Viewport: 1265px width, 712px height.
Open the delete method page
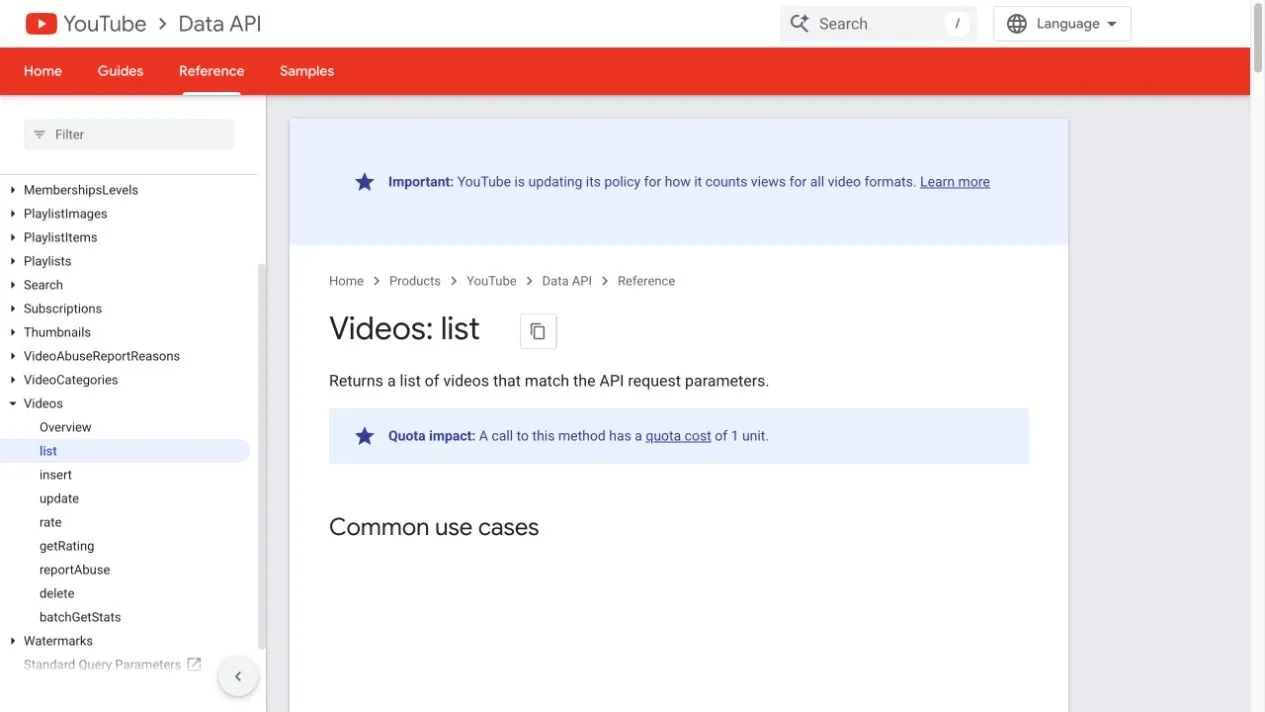click(57, 593)
